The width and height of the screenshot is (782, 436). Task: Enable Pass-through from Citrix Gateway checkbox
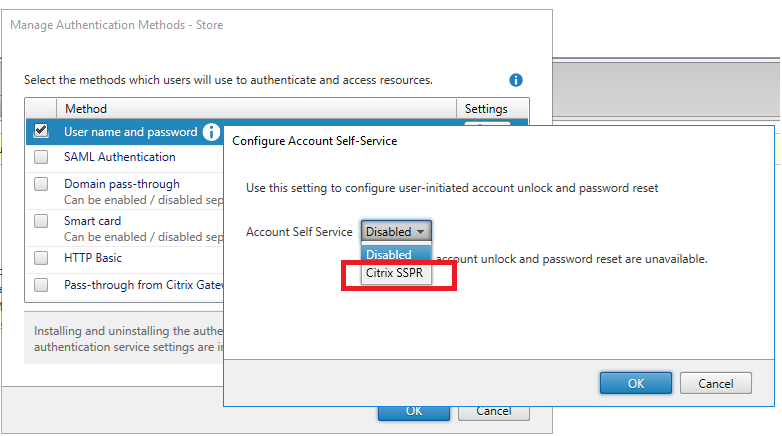coord(41,285)
